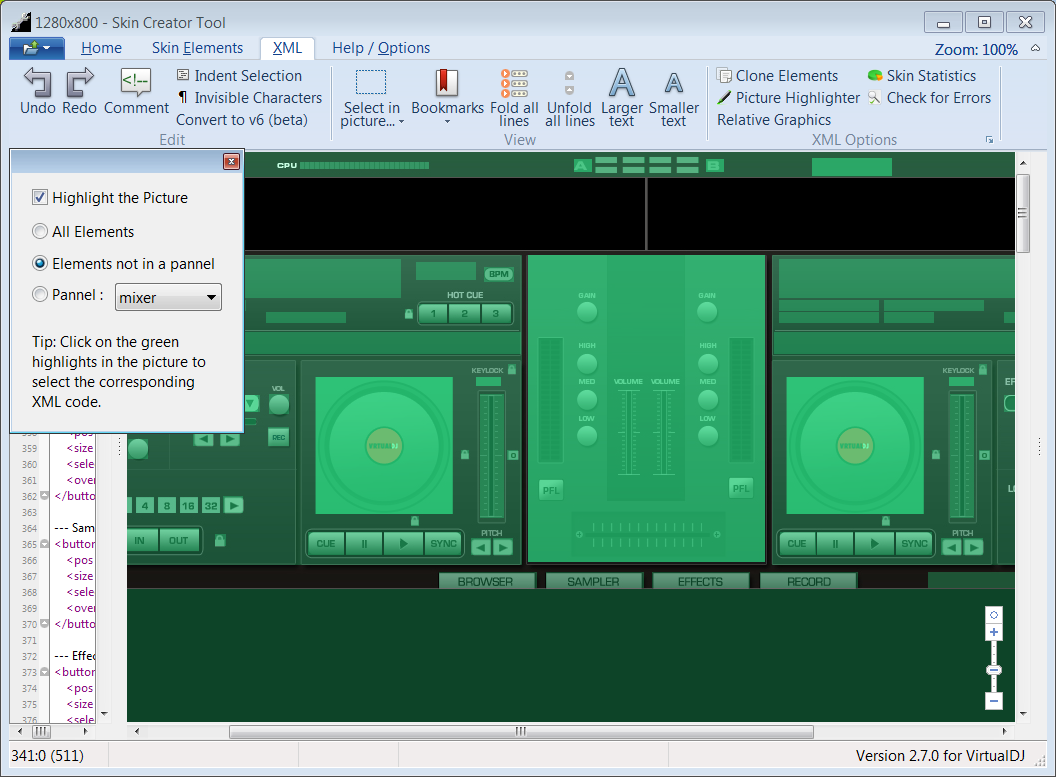The image size is (1056, 777).
Task: Choose the Pannel radio button
Action: (40, 294)
